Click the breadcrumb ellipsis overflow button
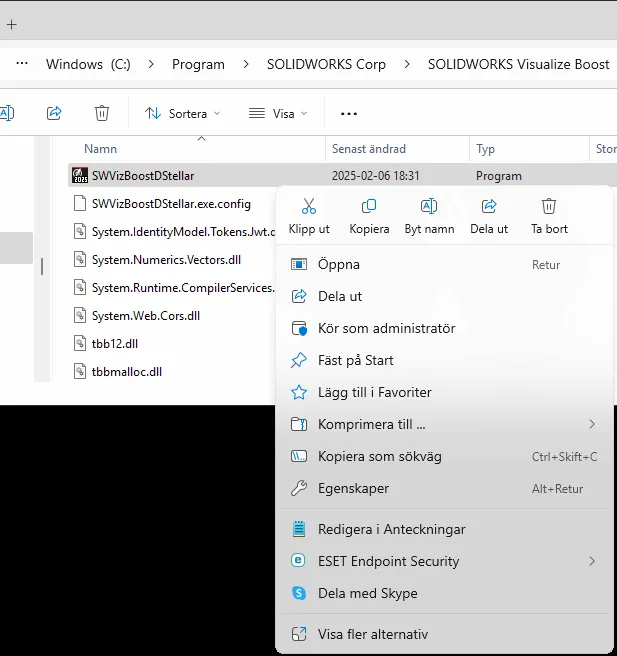Viewport: 617px width, 656px height. pos(22,64)
